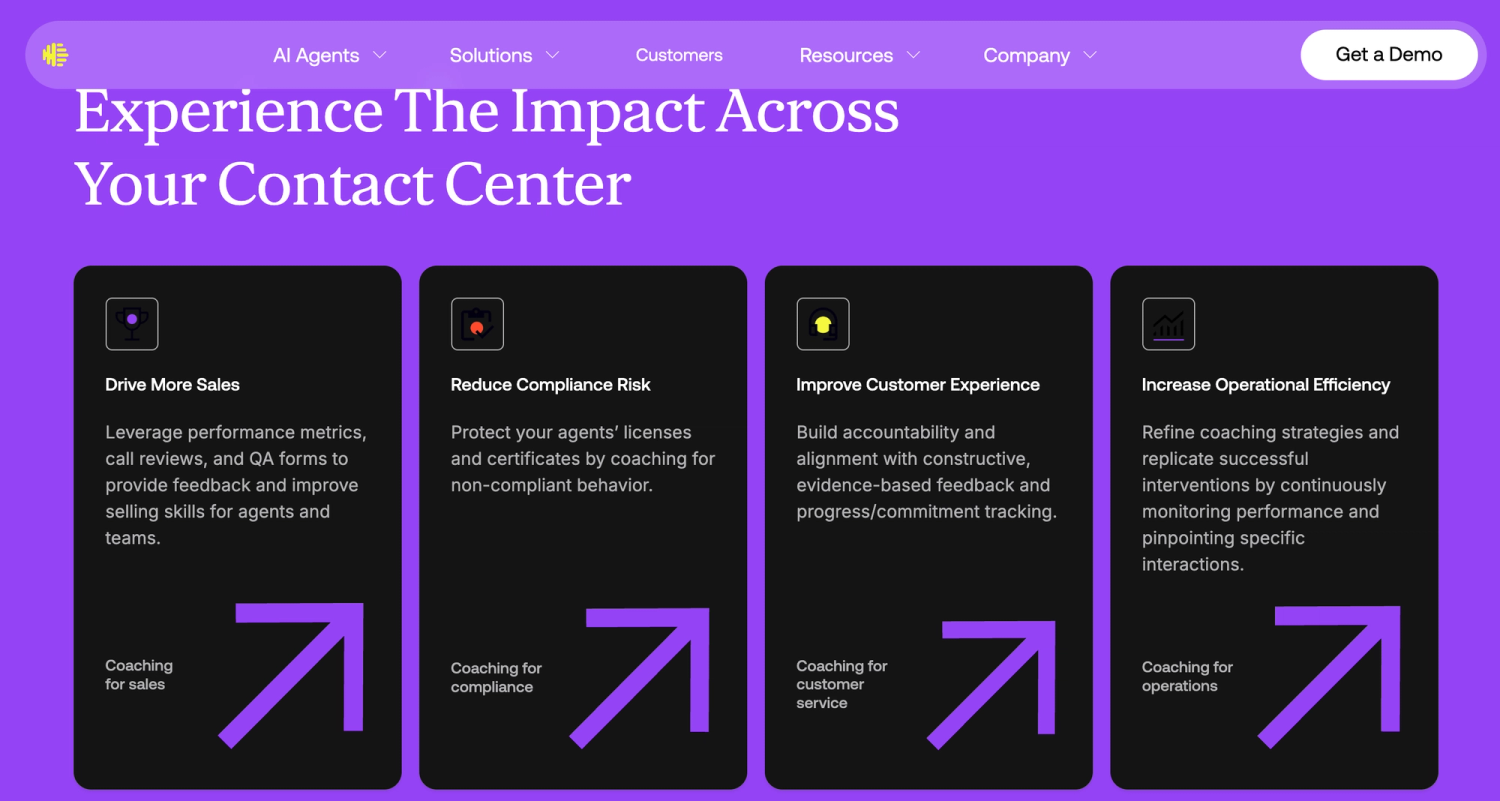1500x801 pixels.
Task: Open the Customers menu item
Action: coord(679,55)
